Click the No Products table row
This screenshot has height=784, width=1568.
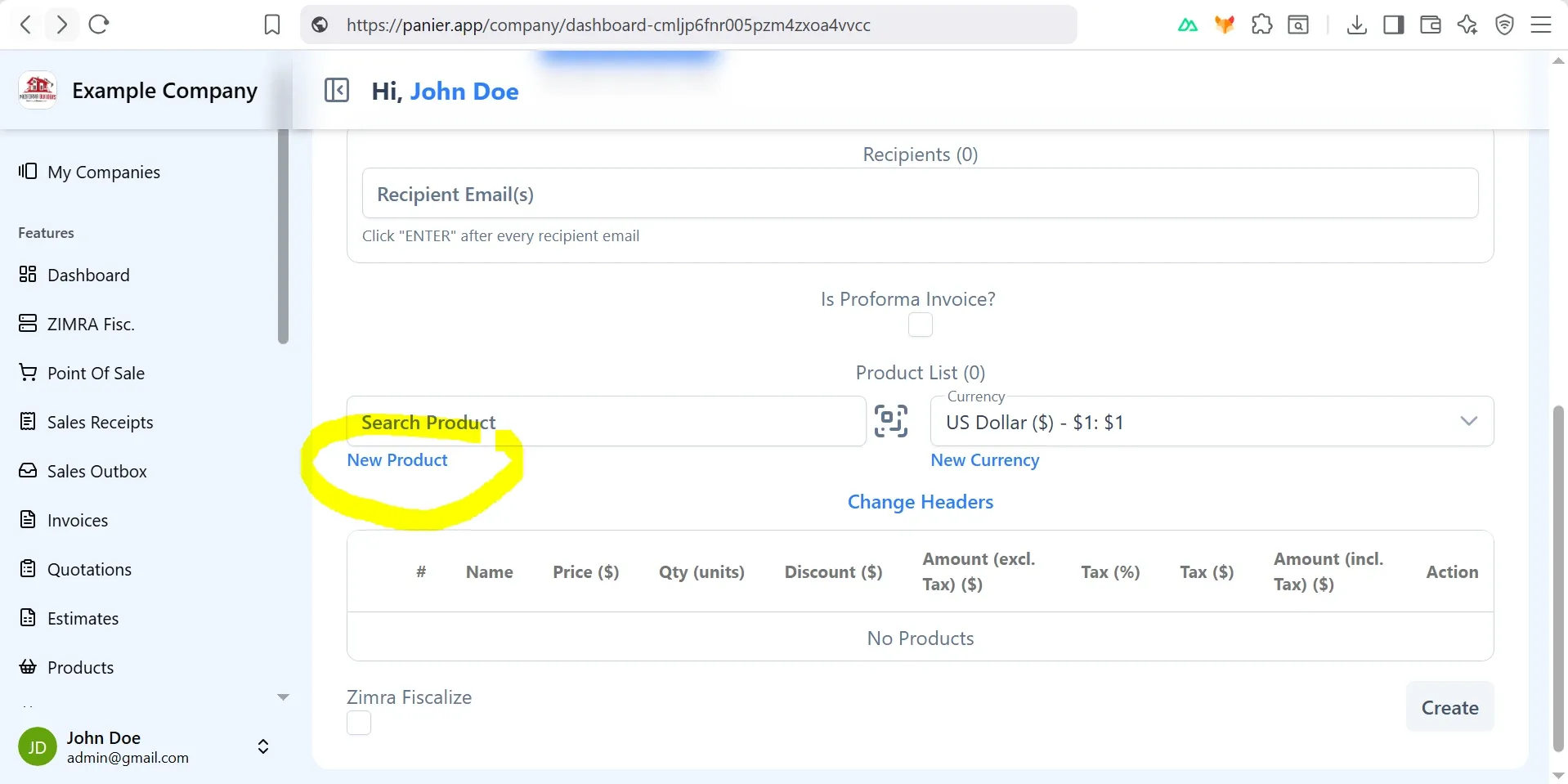tap(921, 638)
